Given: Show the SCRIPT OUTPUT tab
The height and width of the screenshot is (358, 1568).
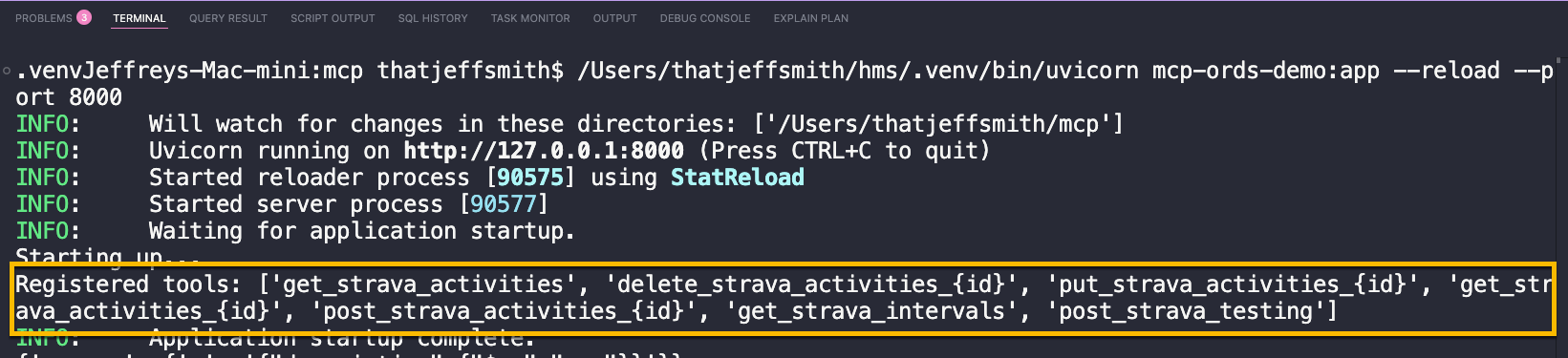Looking at the screenshot, I should pos(333,18).
